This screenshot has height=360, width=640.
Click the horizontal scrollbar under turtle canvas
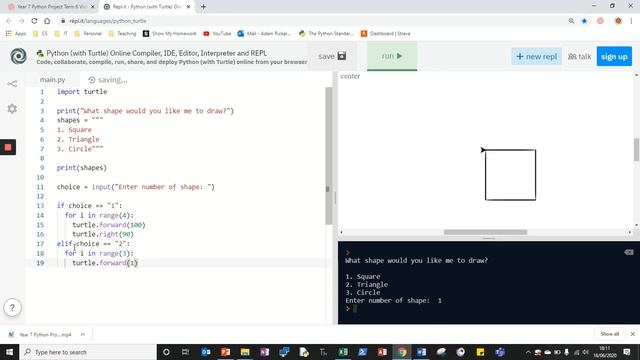click(x=485, y=232)
